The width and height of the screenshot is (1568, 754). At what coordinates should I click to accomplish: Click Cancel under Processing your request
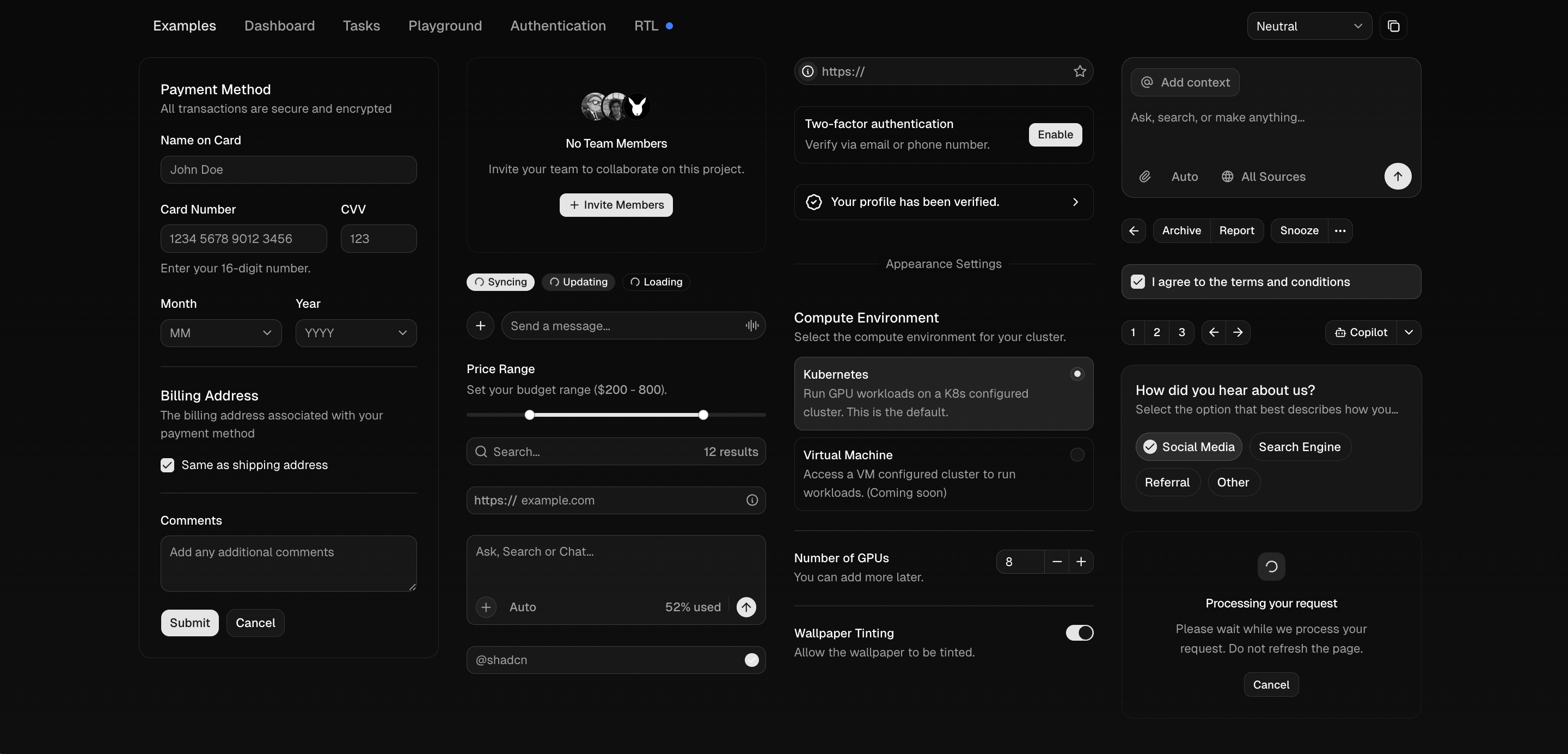[x=1271, y=685]
